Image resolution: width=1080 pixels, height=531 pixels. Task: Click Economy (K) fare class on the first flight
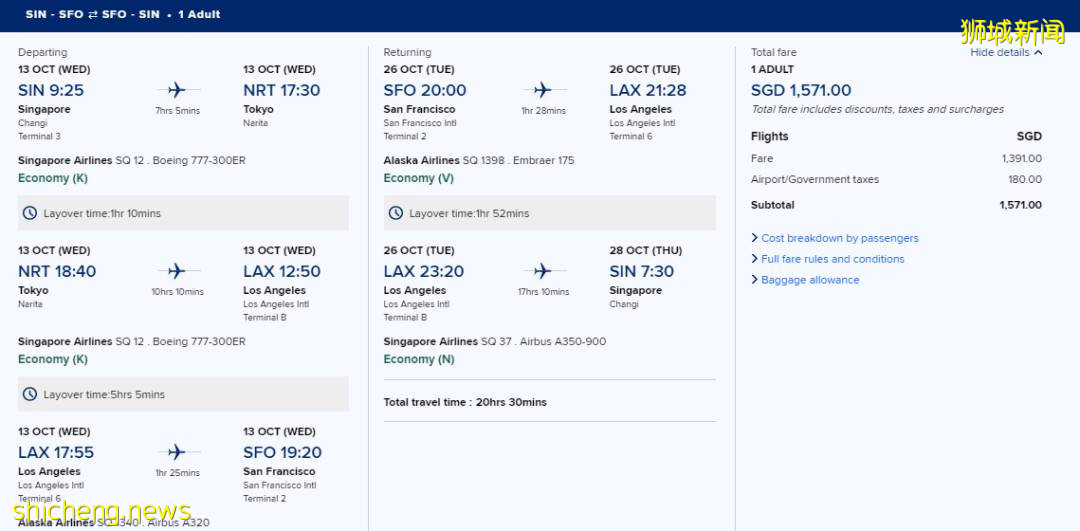tap(53, 178)
